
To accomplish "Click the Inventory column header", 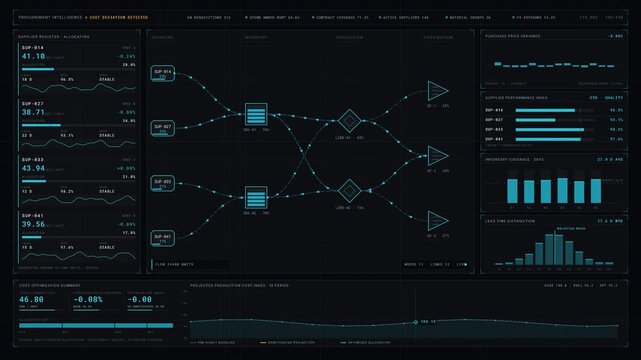I will coord(256,38).
